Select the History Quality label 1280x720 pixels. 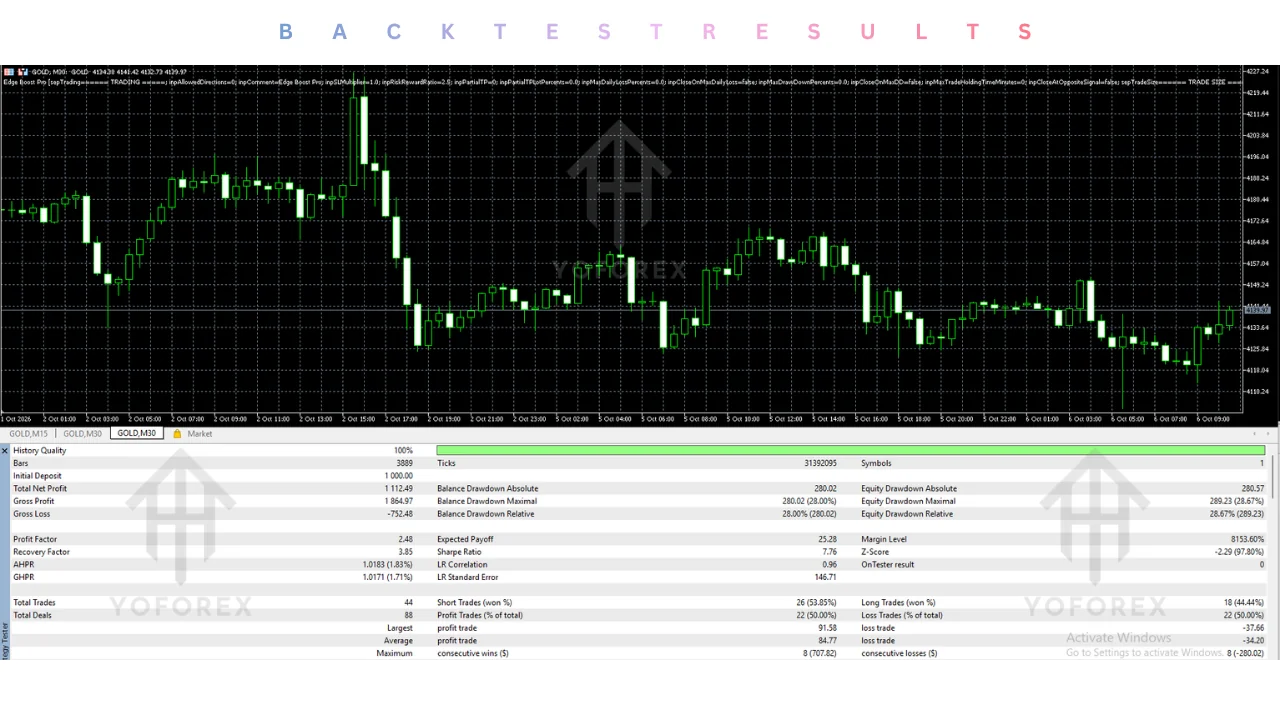pos(40,451)
